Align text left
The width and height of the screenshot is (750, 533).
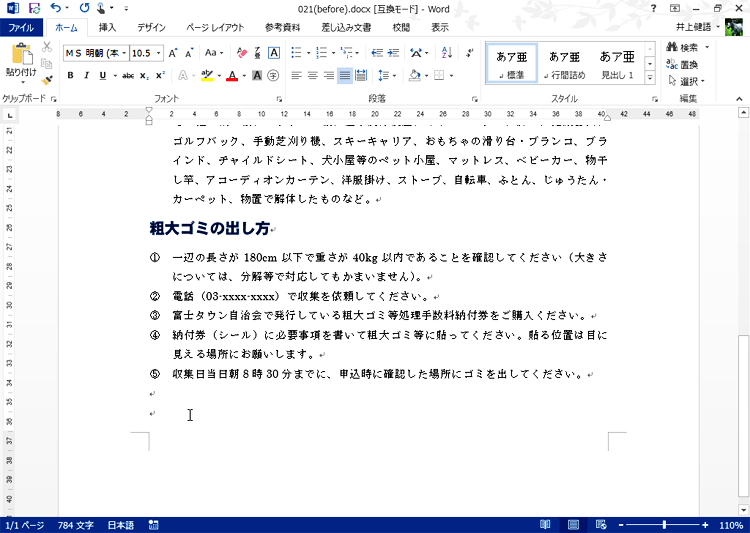pyautogui.click(x=297, y=76)
